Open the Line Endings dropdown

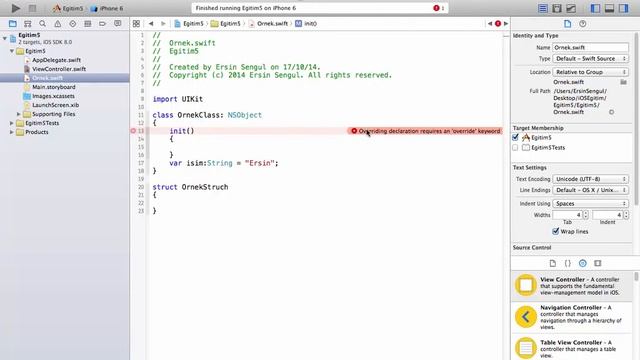pos(590,190)
